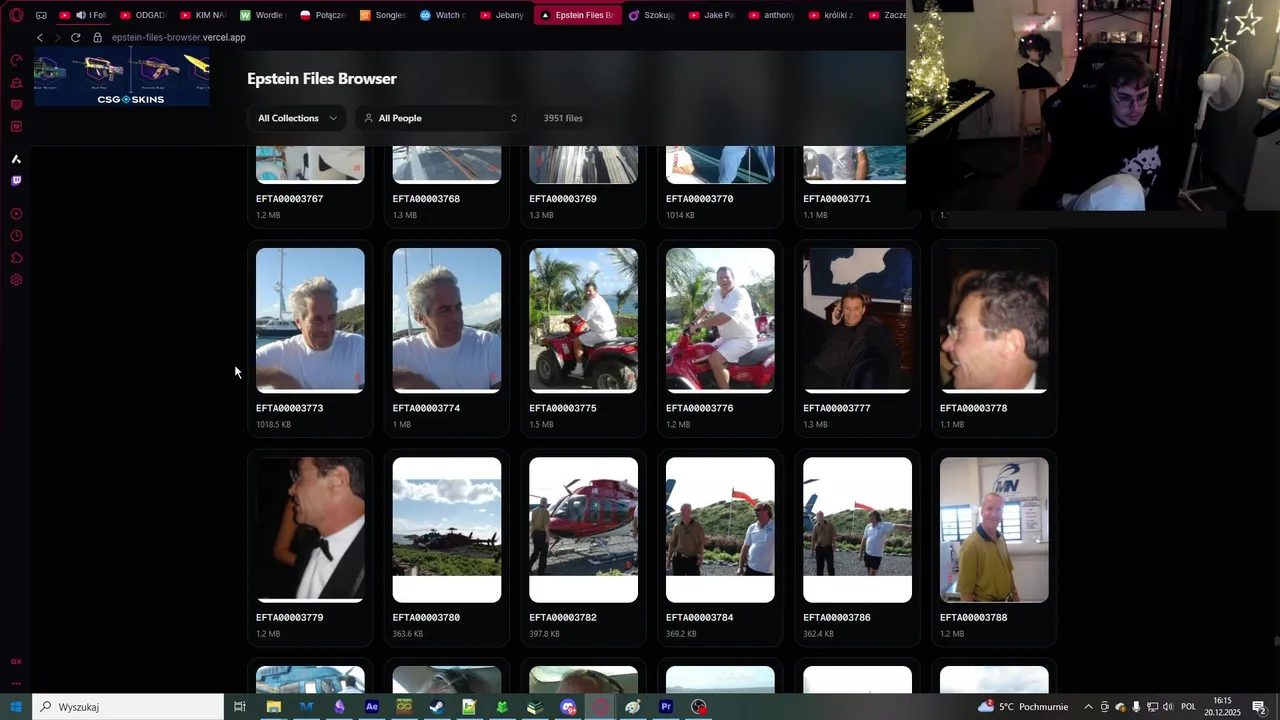The width and height of the screenshot is (1280, 720).
Task: Click file name EFTA00003767
Action: (x=289, y=199)
